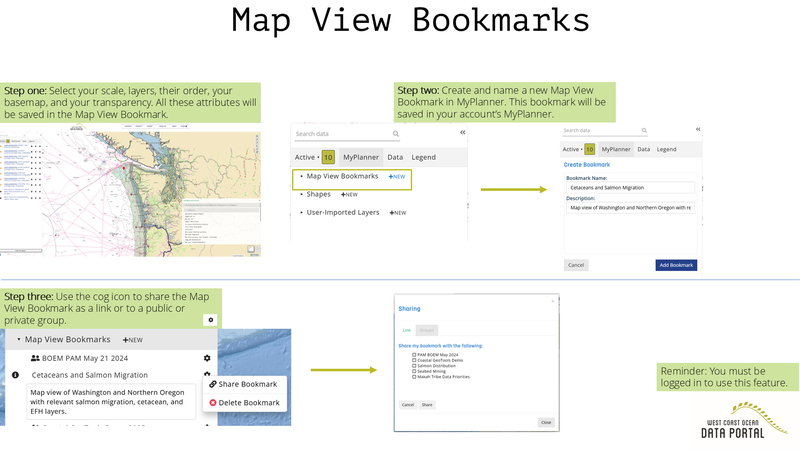Screen dimensions: 800x450
Task: Click the red X icon of Delete Bookmark
Action: tap(213, 403)
